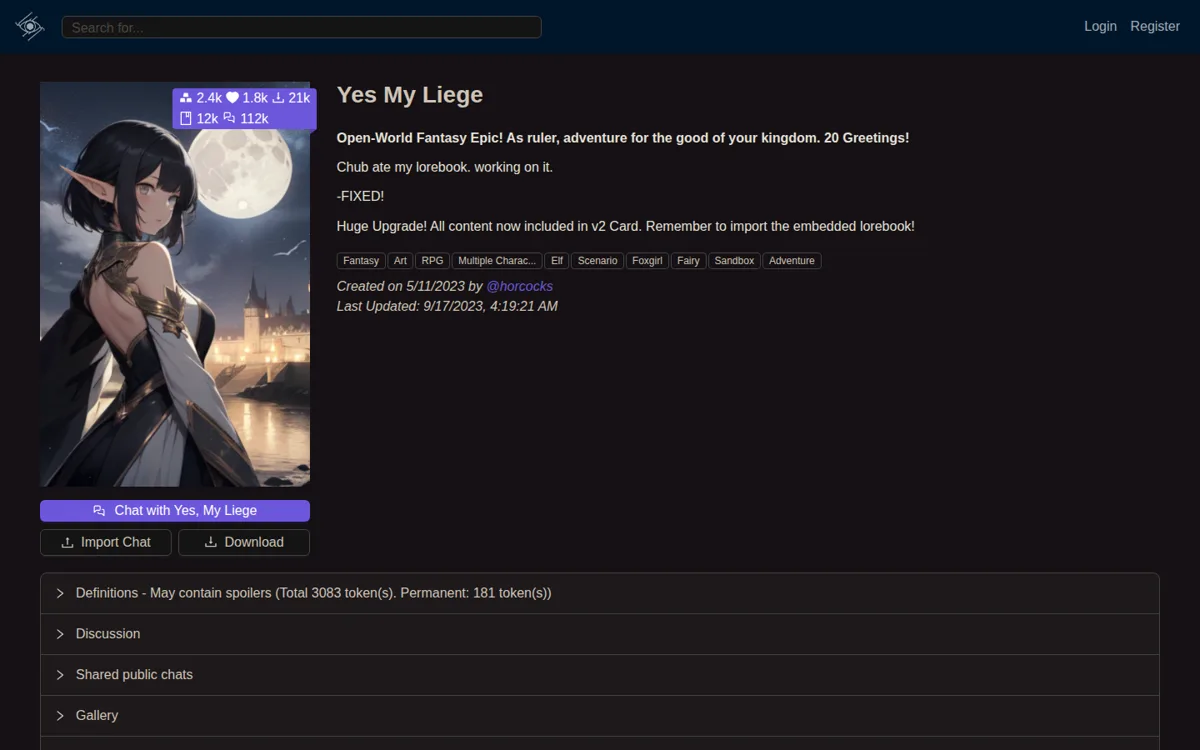Click the rating icon beside 2.4k
This screenshot has height=750, width=1200.
coord(186,98)
